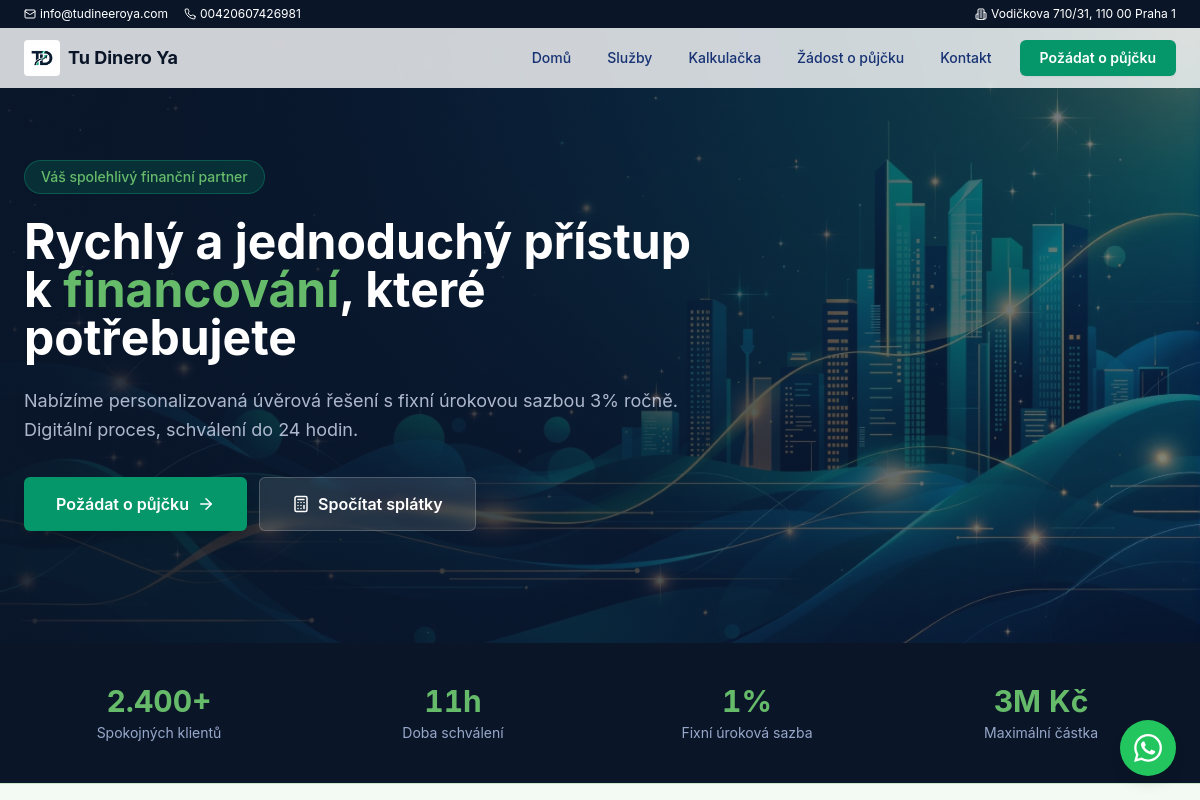
Task: Click the TD logo icon in header
Action: click(x=42, y=58)
